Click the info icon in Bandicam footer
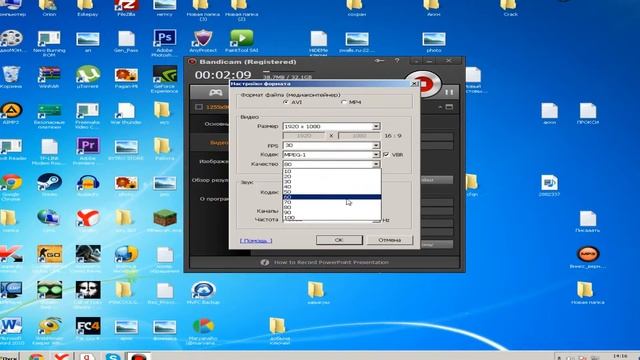Screen dimensions: 640x360 264,262
